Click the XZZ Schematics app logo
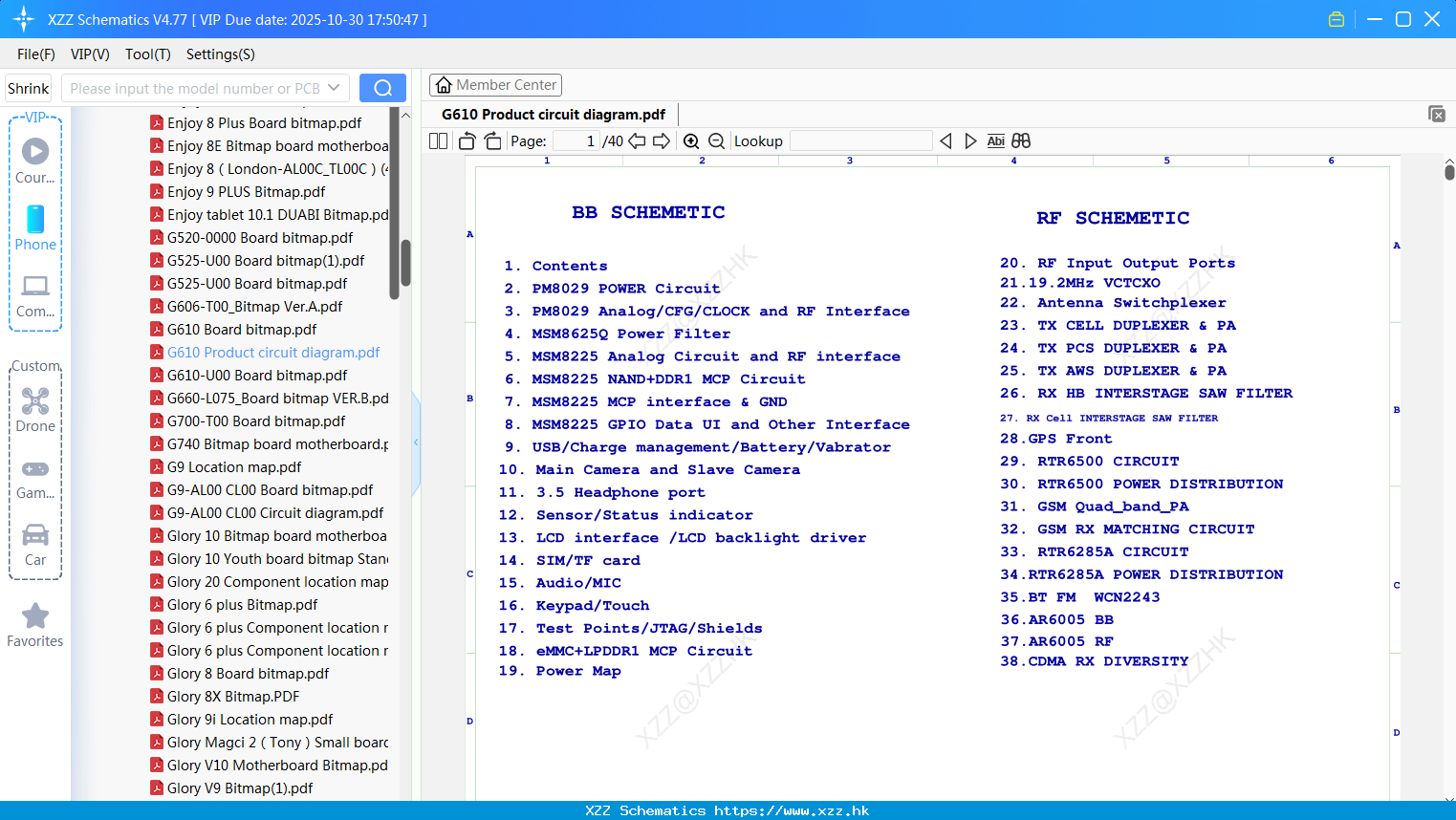This screenshot has height=820, width=1456. click(24, 19)
